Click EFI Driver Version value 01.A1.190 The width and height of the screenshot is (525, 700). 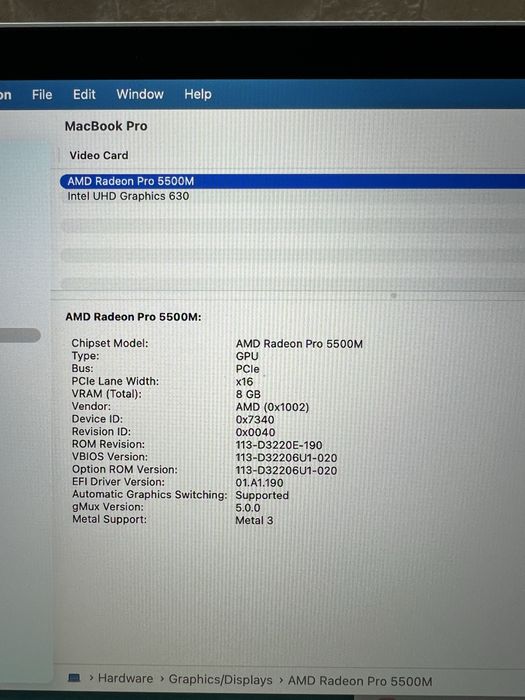[x=259, y=483]
